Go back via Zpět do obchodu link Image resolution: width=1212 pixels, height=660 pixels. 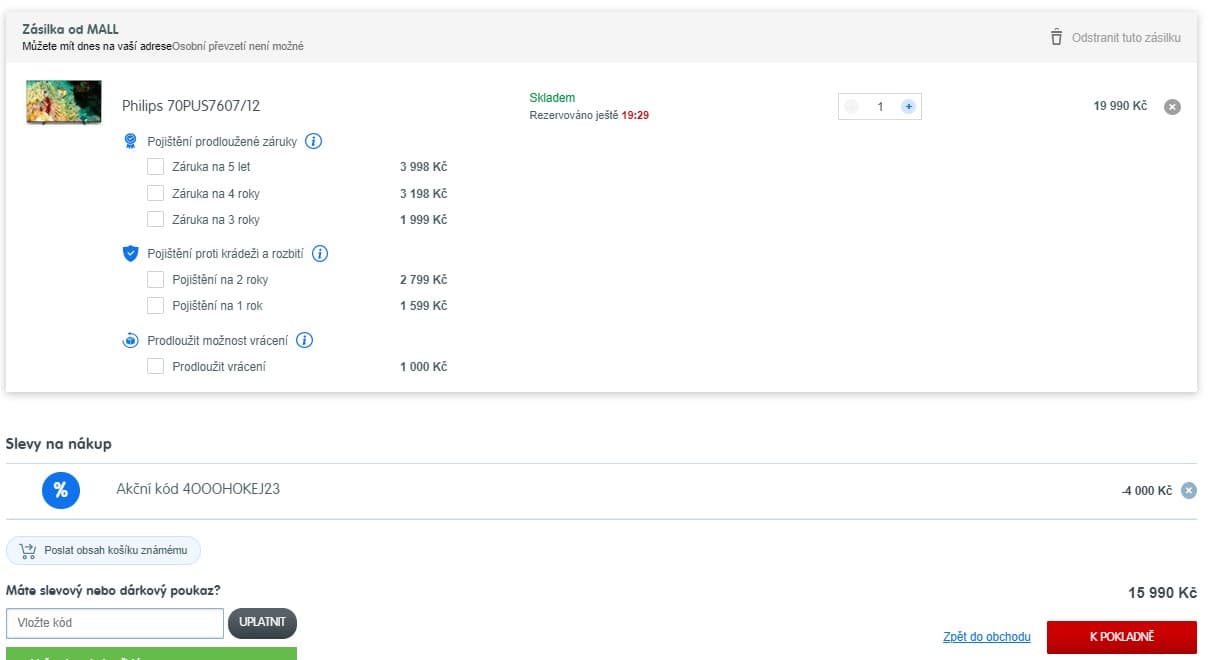coord(987,637)
